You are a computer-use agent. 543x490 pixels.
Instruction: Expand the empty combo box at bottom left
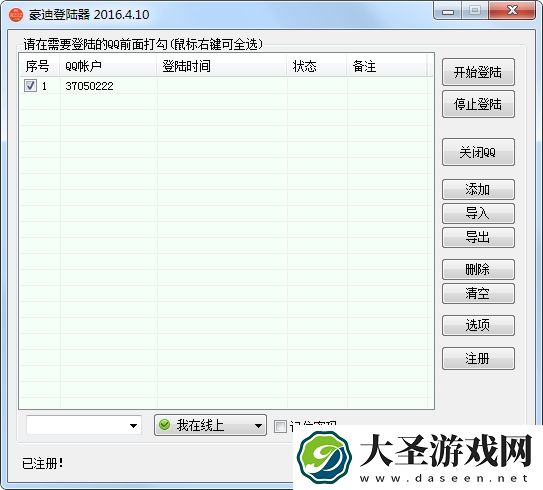(x=133, y=426)
